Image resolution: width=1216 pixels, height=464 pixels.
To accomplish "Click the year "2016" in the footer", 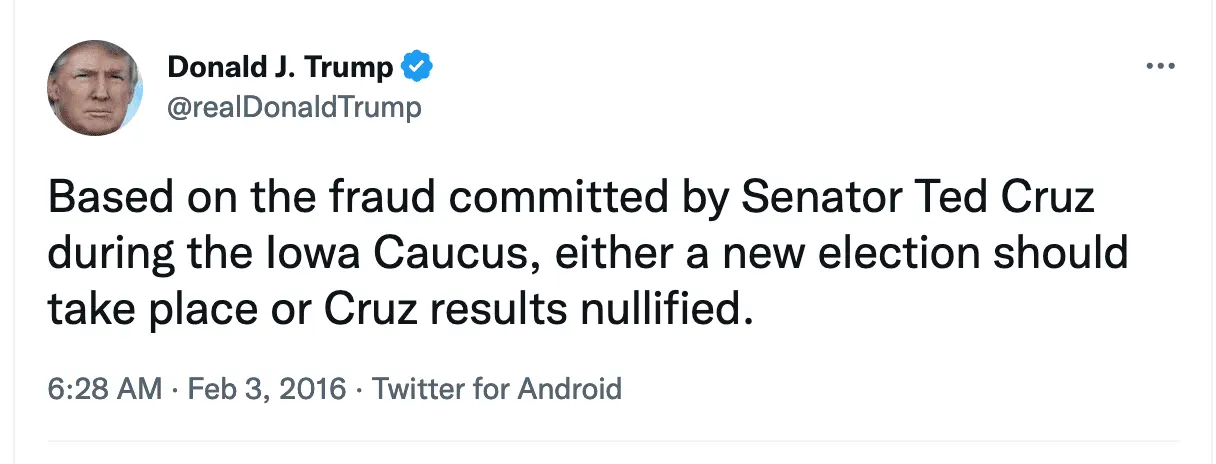I will 313,388.
